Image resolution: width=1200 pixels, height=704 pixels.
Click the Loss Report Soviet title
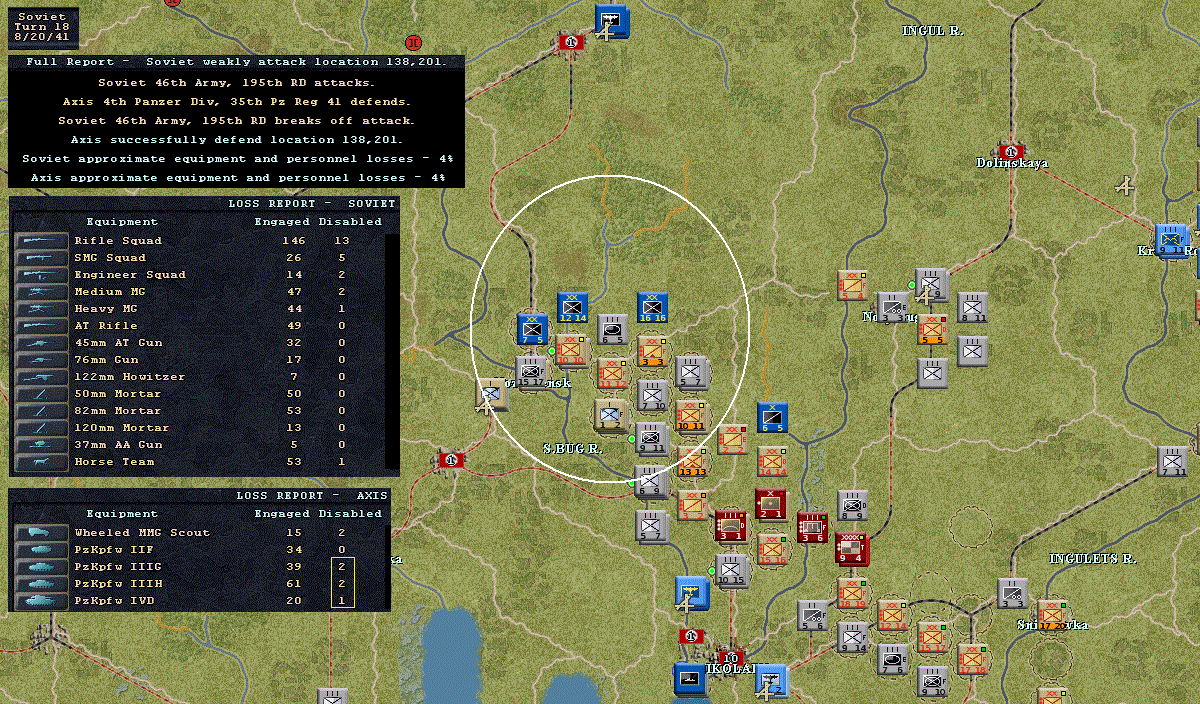click(x=313, y=204)
